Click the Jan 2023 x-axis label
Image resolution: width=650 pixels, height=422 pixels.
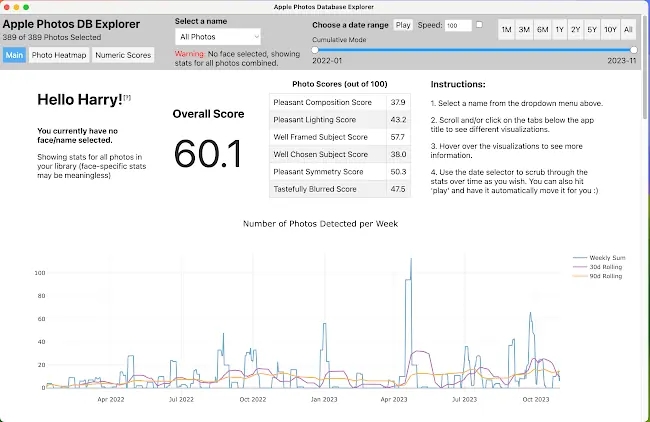pos(324,400)
